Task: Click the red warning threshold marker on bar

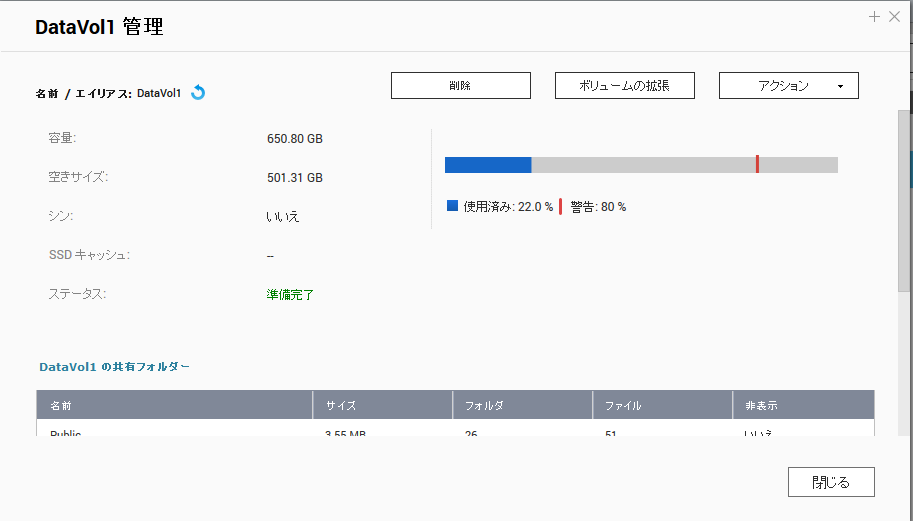Action: tap(757, 164)
